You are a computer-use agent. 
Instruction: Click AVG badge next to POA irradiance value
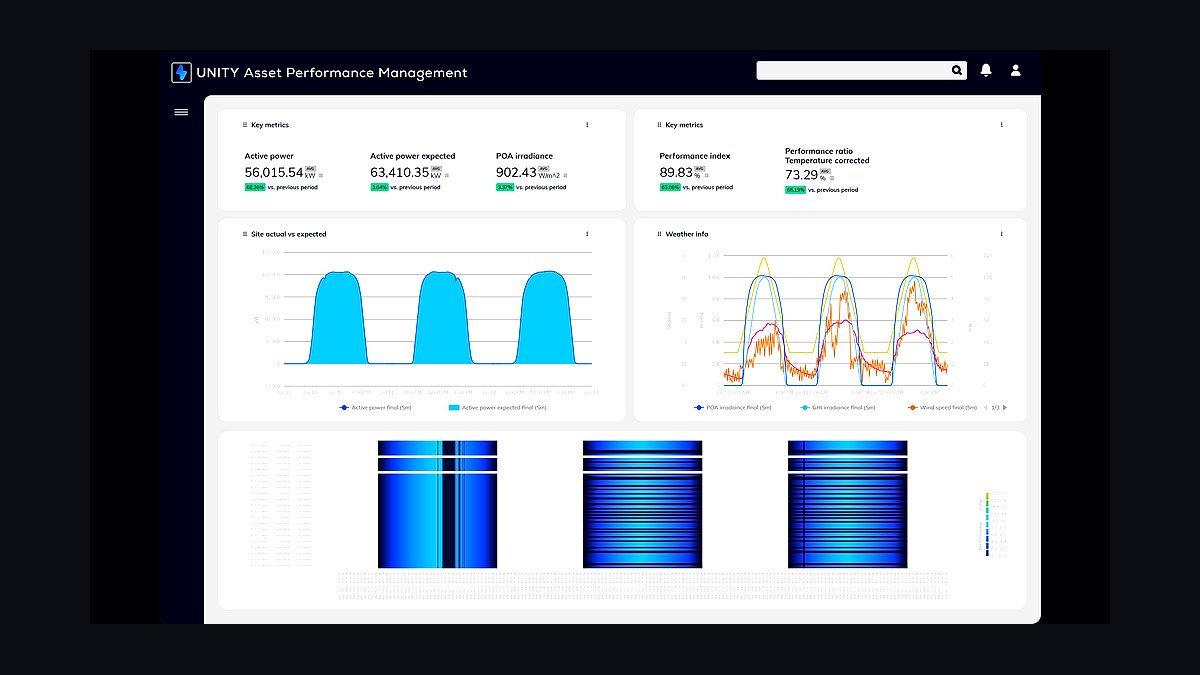pyautogui.click(x=545, y=168)
